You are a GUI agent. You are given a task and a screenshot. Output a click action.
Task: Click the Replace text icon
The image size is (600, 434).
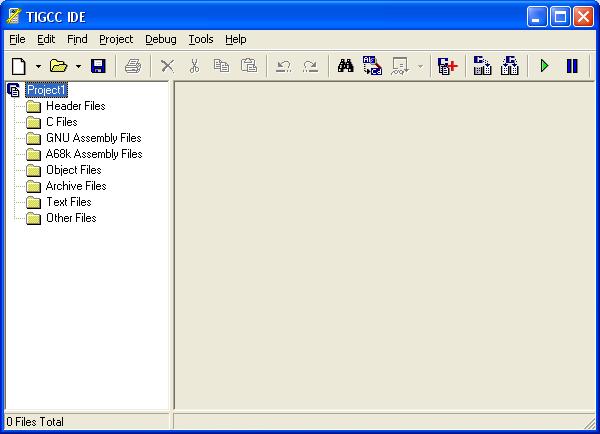[372, 66]
